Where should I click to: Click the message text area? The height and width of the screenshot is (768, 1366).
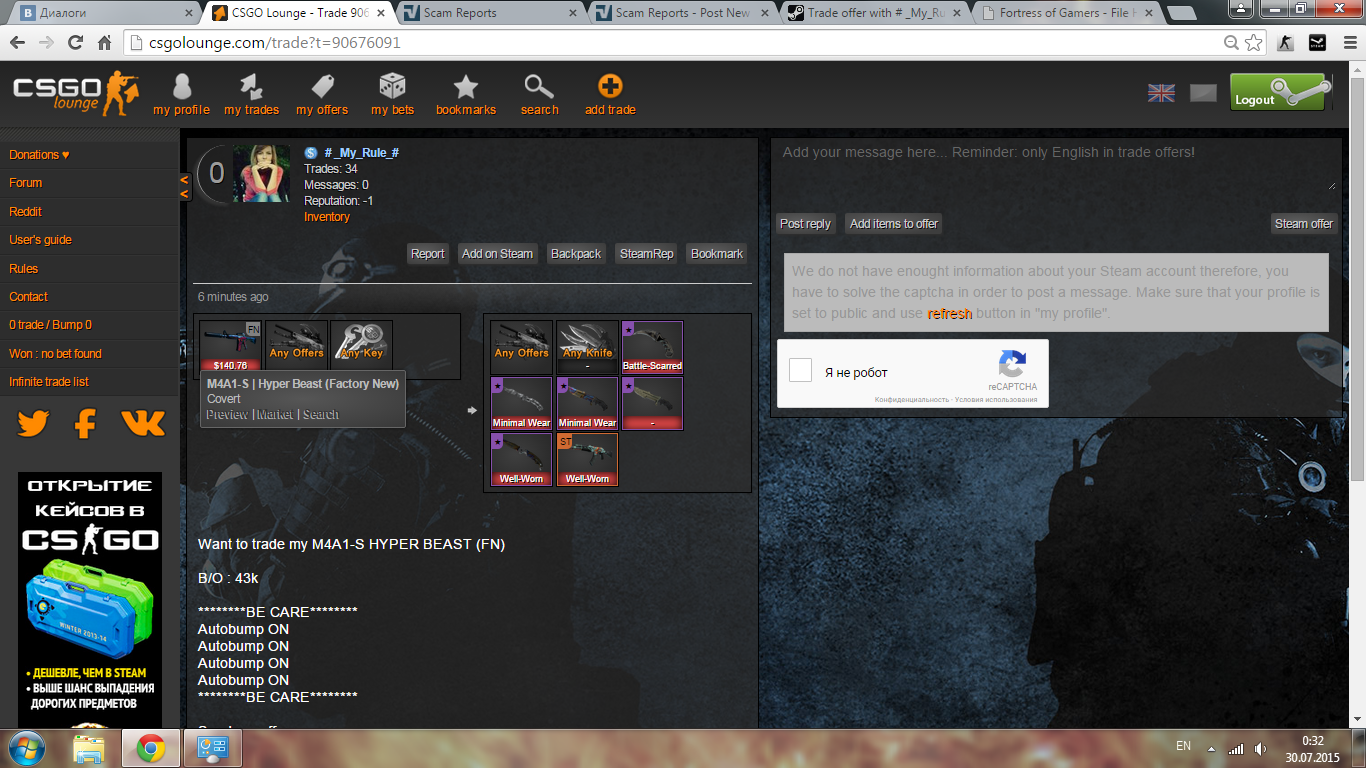[x=1055, y=165]
